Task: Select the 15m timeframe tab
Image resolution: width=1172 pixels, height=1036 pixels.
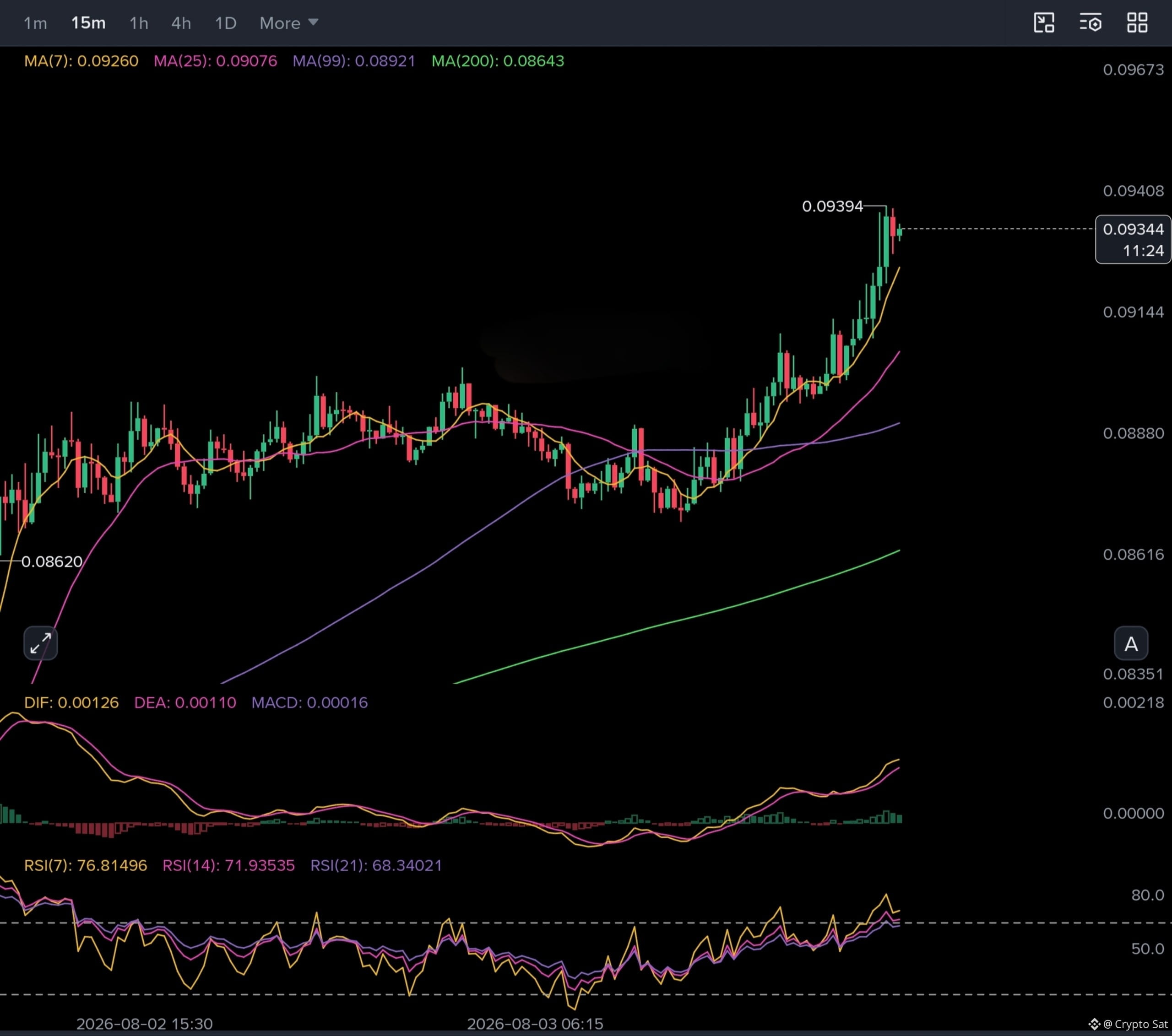Action: [x=88, y=23]
